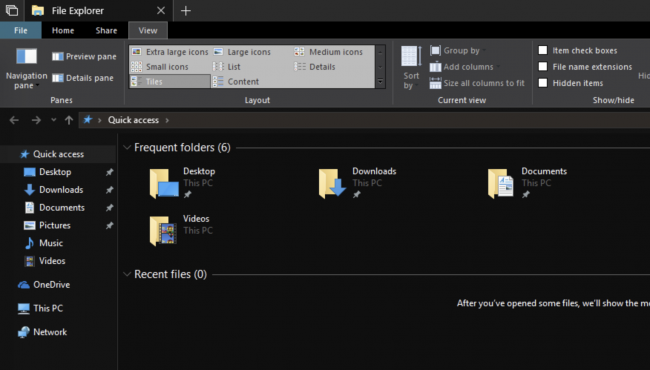Switch to the Share ribbon tab
The height and width of the screenshot is (370, 650).
(106, 30)
